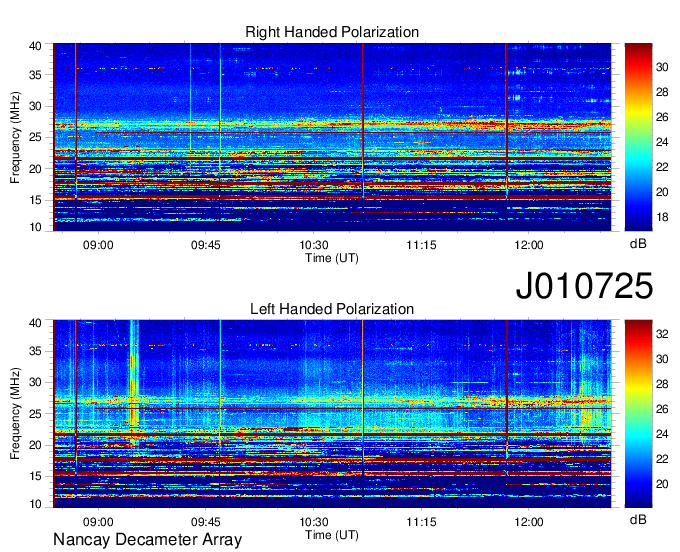Click the 18 value on top dB scale
This screenshot has height=552, width=680.
(662, 217)
